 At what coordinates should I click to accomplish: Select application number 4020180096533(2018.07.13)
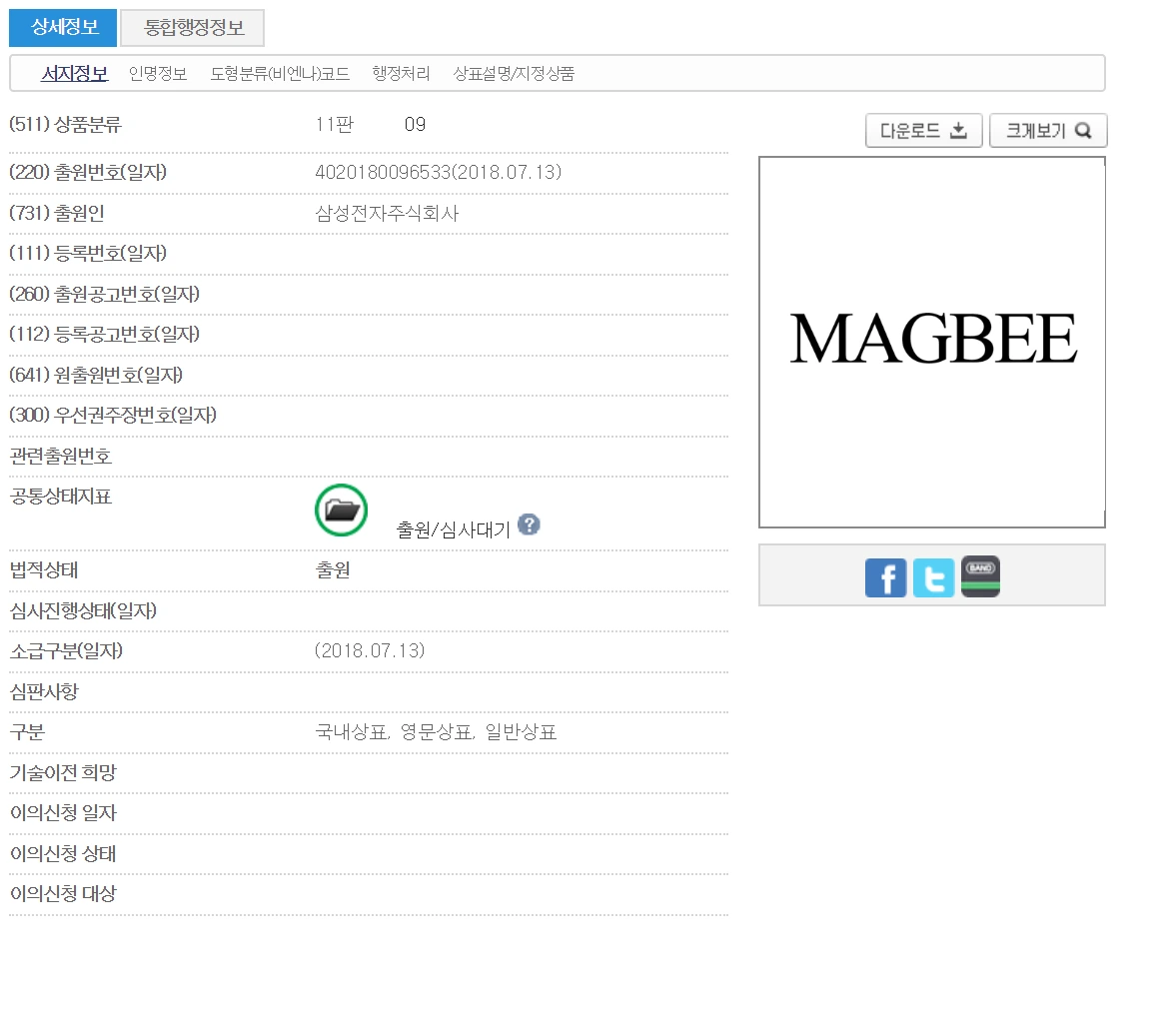tap(439, 172)
